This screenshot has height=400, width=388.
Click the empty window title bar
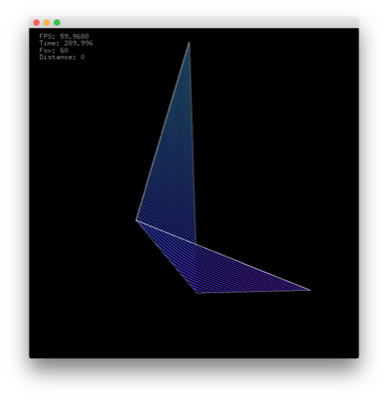[x=207, y=23]
